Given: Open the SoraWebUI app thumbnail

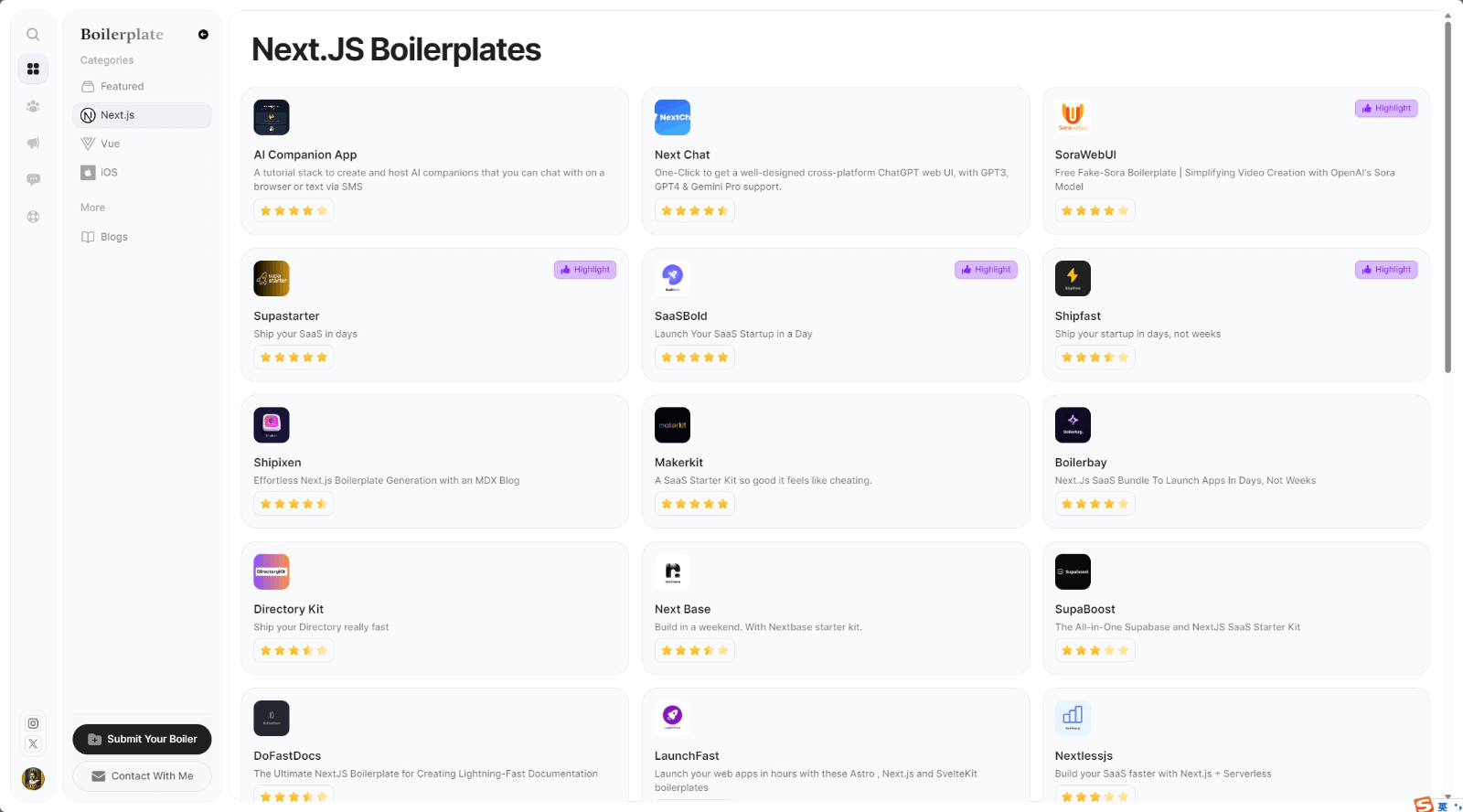Looking at the screenshot, I should coord(1073,117).
